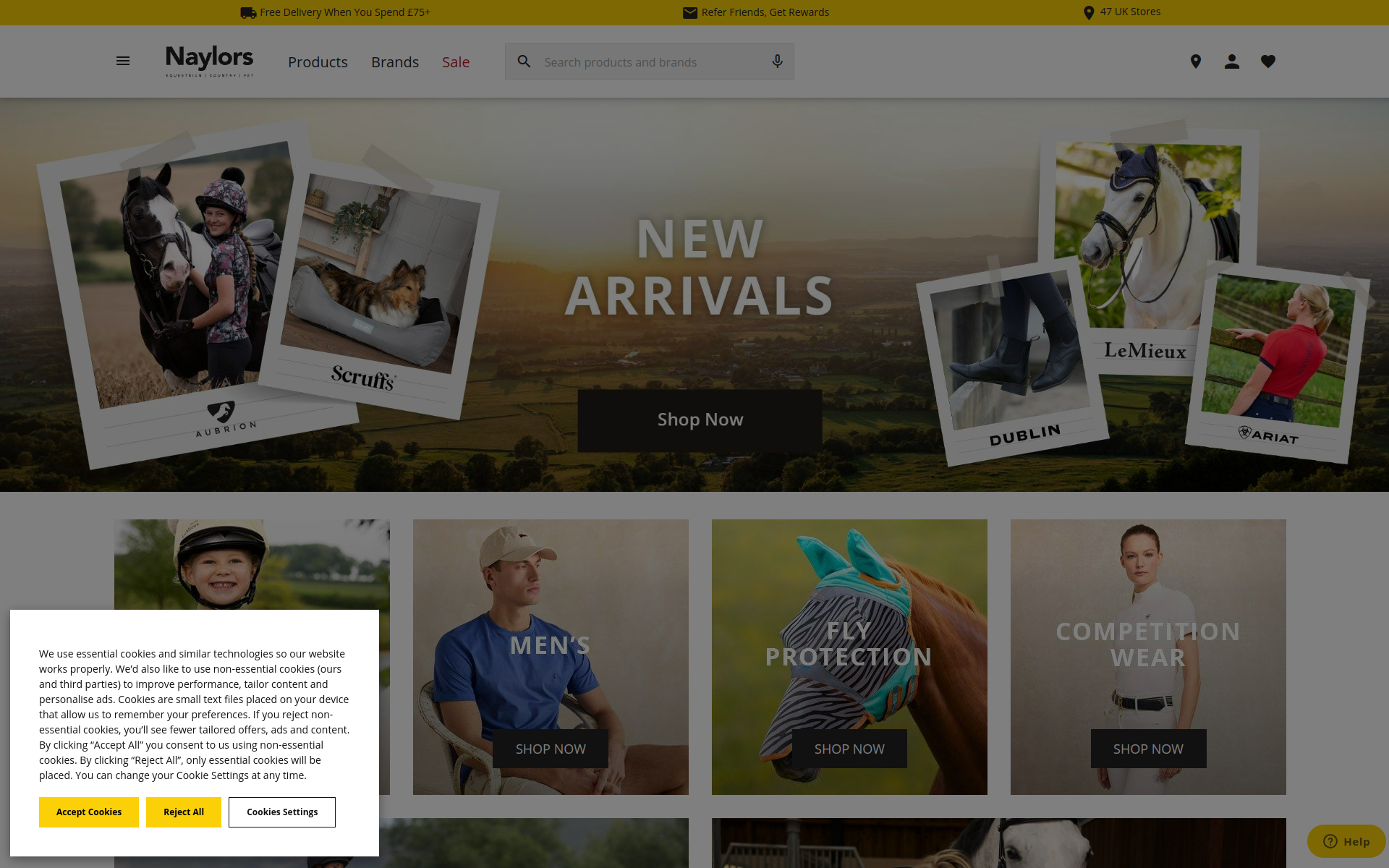Open the Help chat widget
This screenshot has width=1389, height=868.
[x=1346, y=841]
